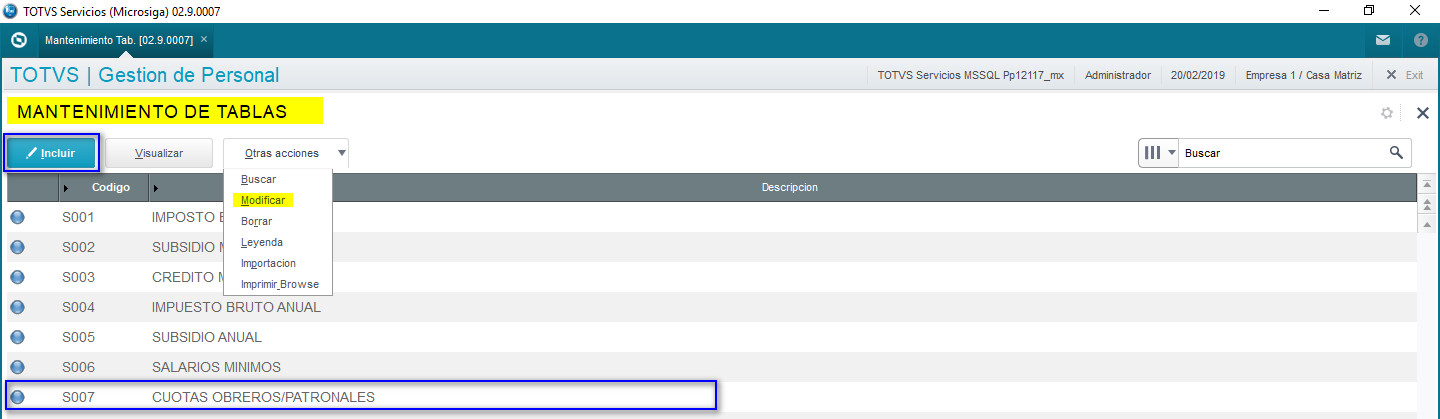Viewport: 1440px width, 419px height.
Task: Sort by the Descripcion column header
Action: [x=789, y=188]
